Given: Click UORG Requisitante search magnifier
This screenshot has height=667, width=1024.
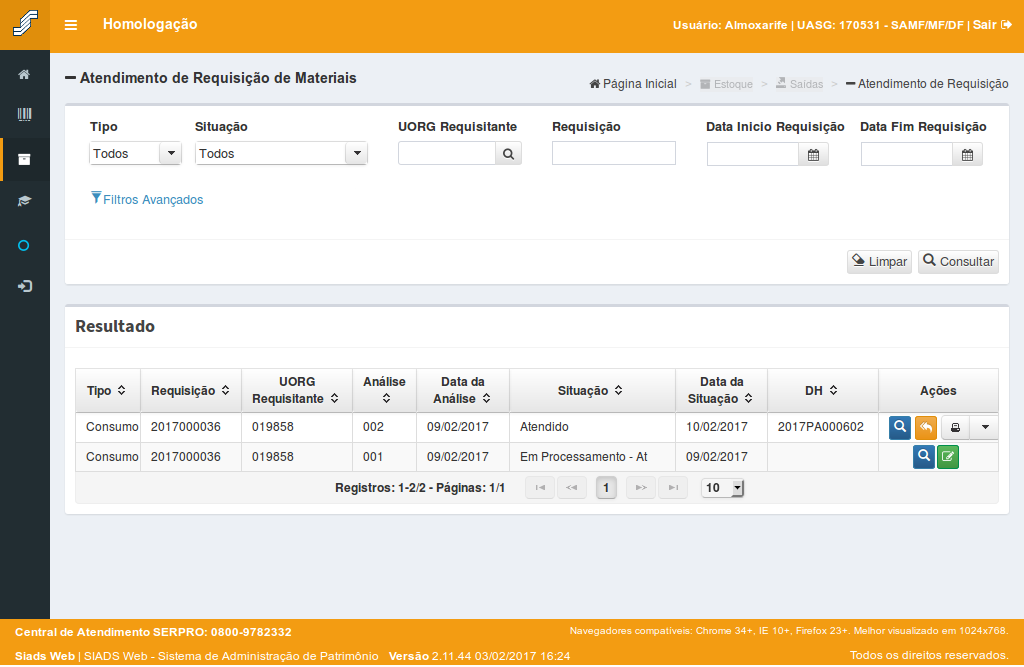Looking at the screenshot, I should tap(508, 154).
